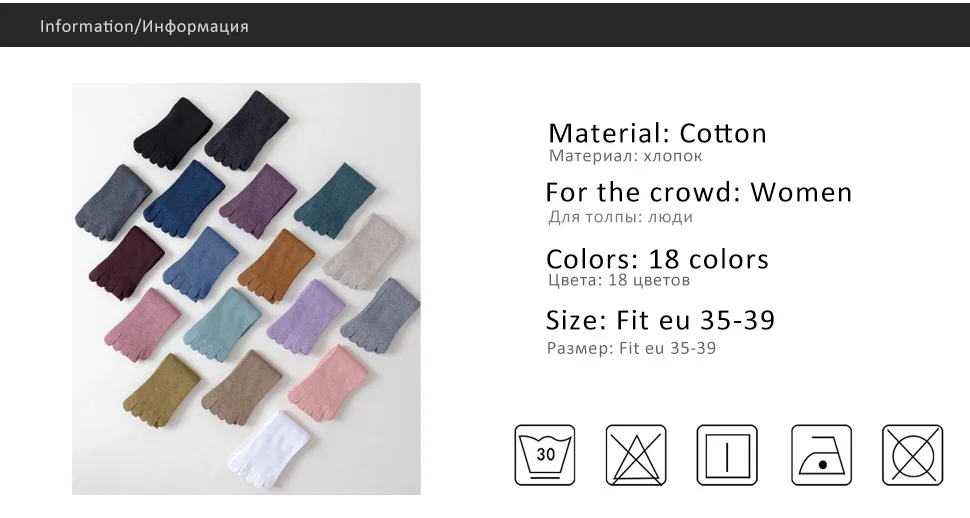Click the Russian Материал: хлопок subtitle
The image size is (970, 518).
pos(625,156)
